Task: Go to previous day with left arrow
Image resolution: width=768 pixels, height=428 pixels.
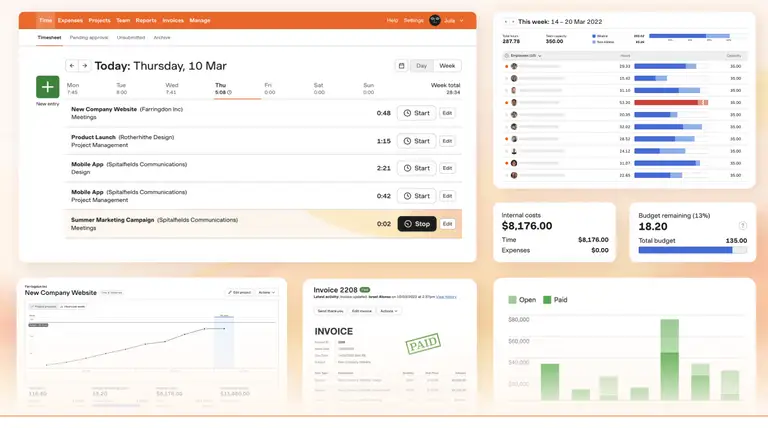Action: (72, 66)
